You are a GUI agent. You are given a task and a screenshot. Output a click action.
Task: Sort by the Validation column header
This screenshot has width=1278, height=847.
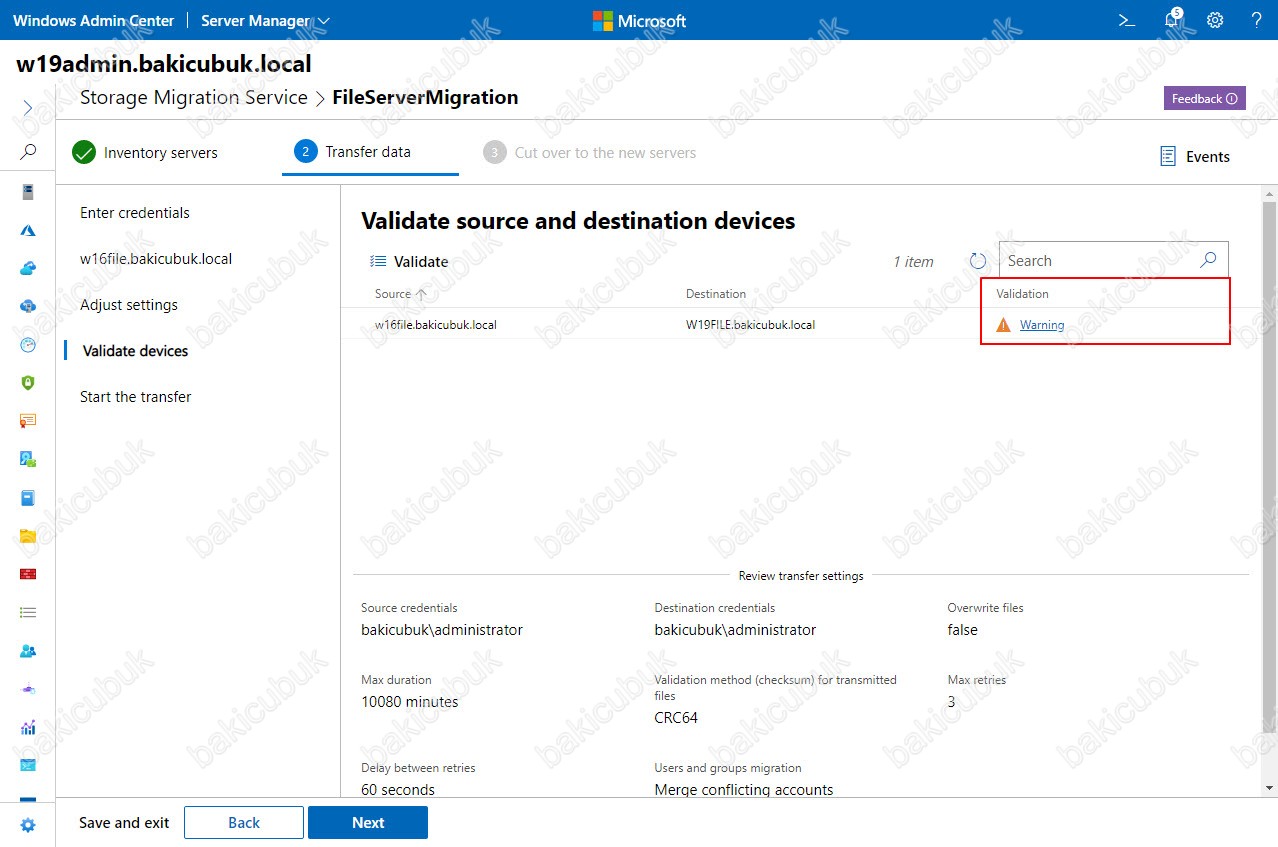click(1022, 294)
